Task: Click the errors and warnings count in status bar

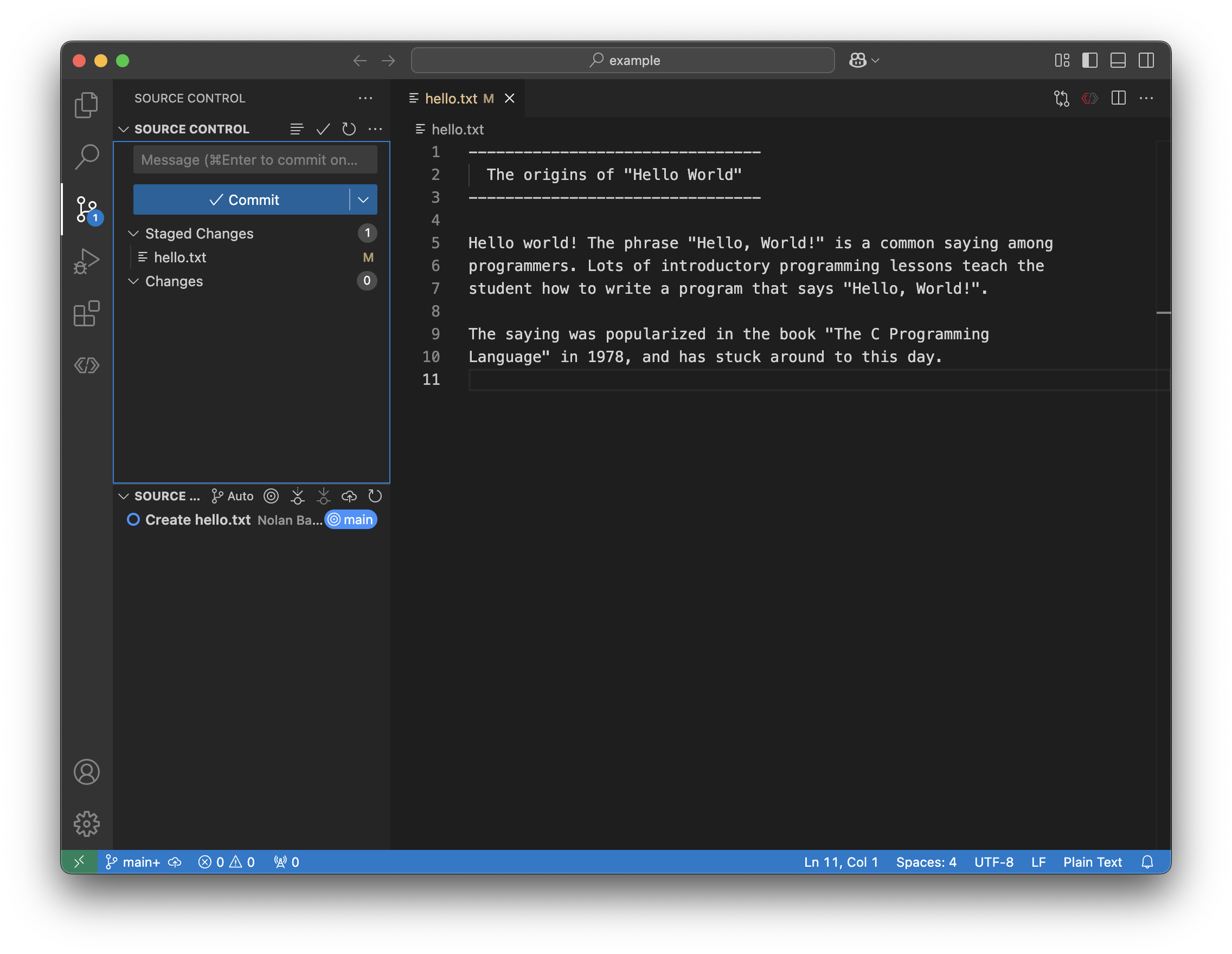Action: pos(227,862)
